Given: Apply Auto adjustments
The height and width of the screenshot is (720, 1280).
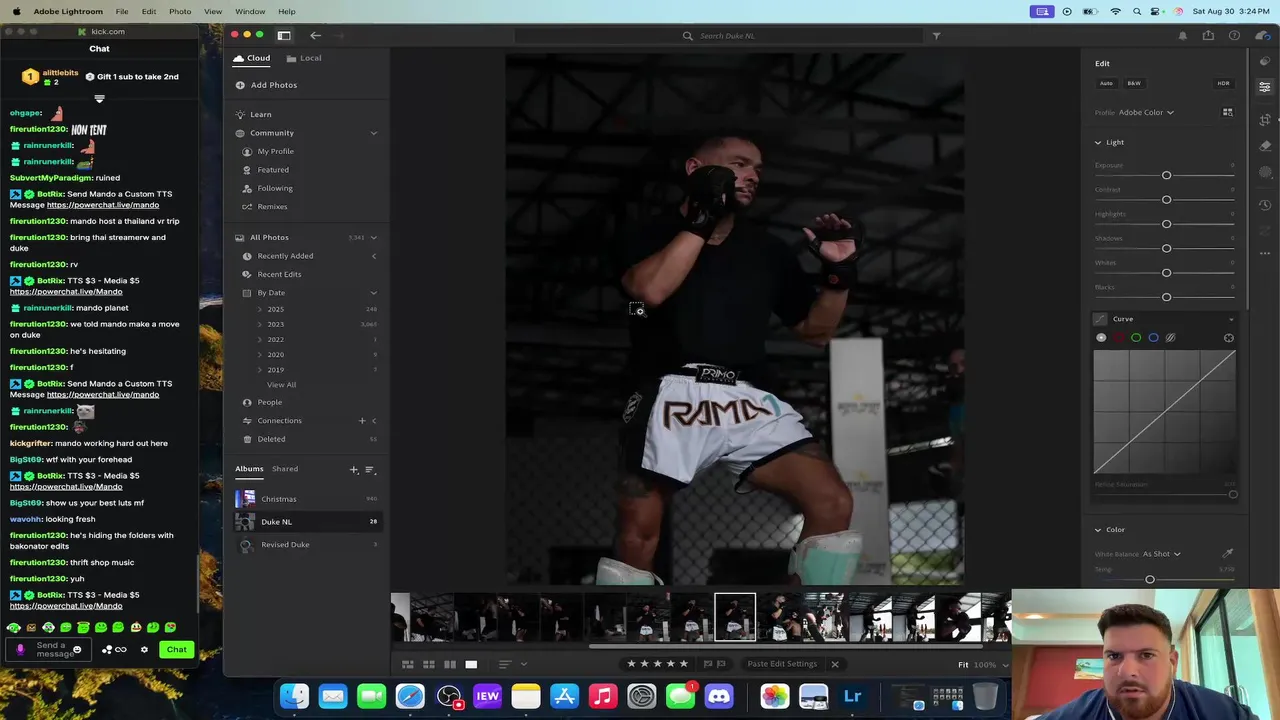Looking at the screenshot, I should click(x=1106, y=83).
